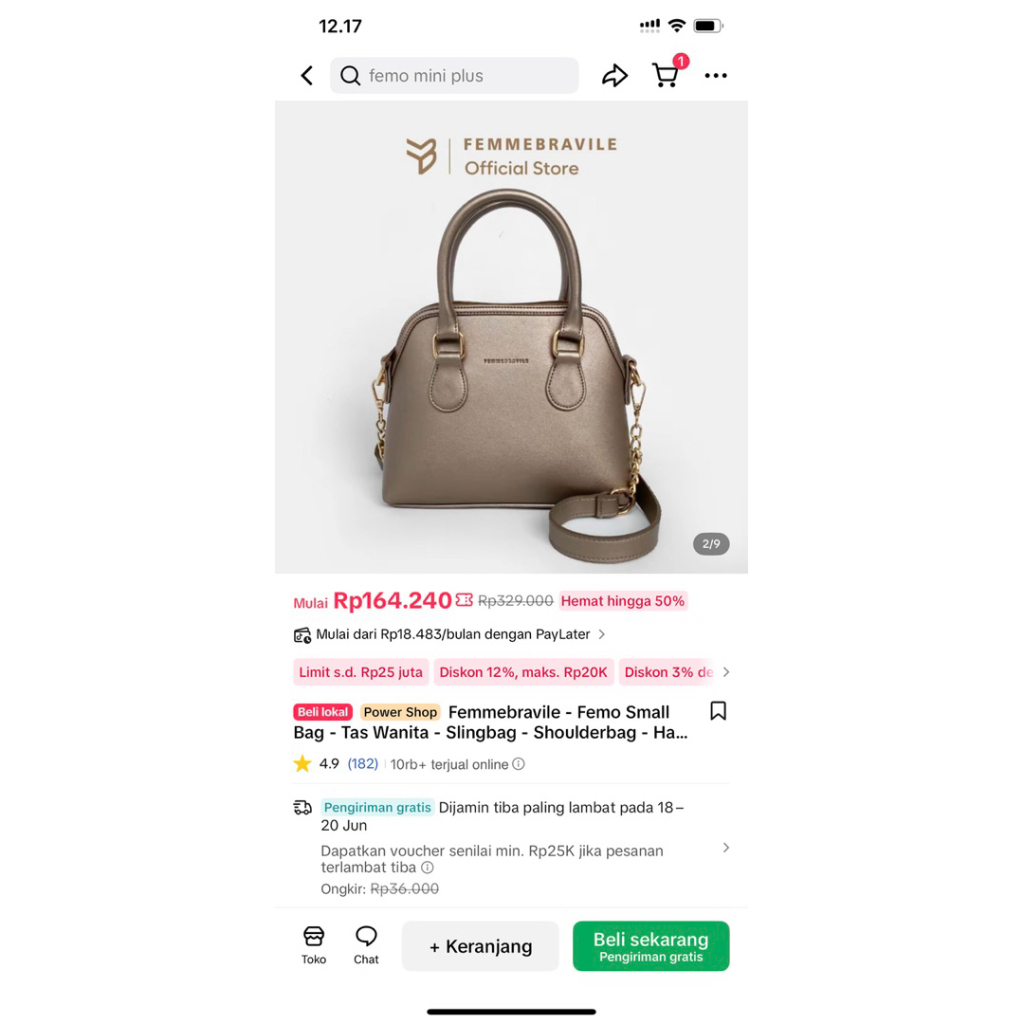Tap the 2/9 image counter badge
The height and width of the screenshot is (1024, 1024).
(x=711, y=544)
